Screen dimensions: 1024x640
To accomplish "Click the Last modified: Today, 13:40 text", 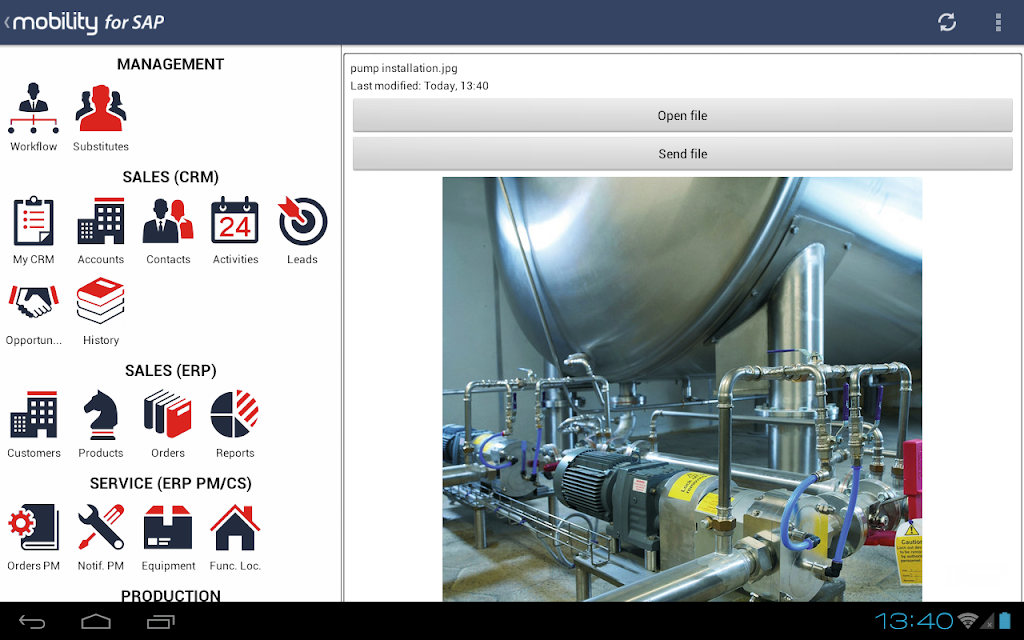I will (x=419, y=86).
